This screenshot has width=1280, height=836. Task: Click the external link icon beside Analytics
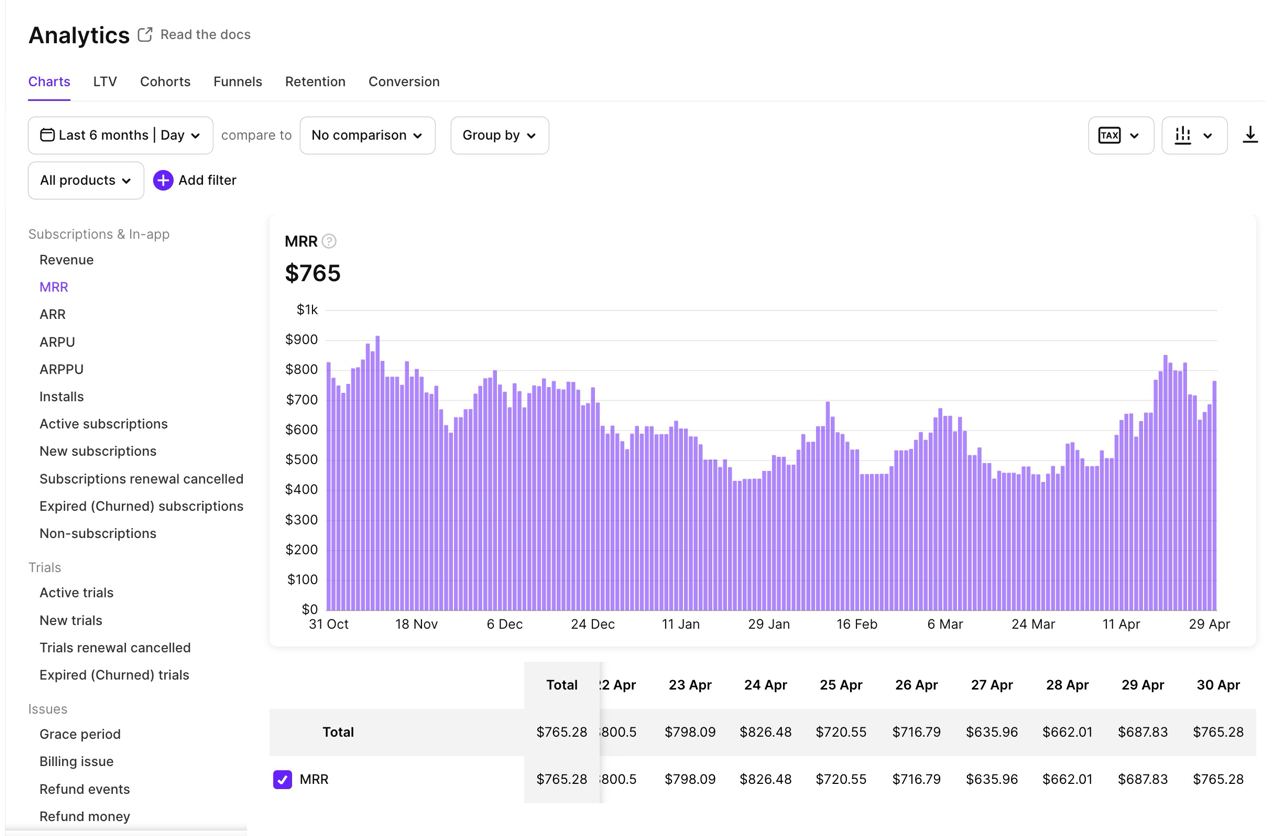(x=143, y=33)
